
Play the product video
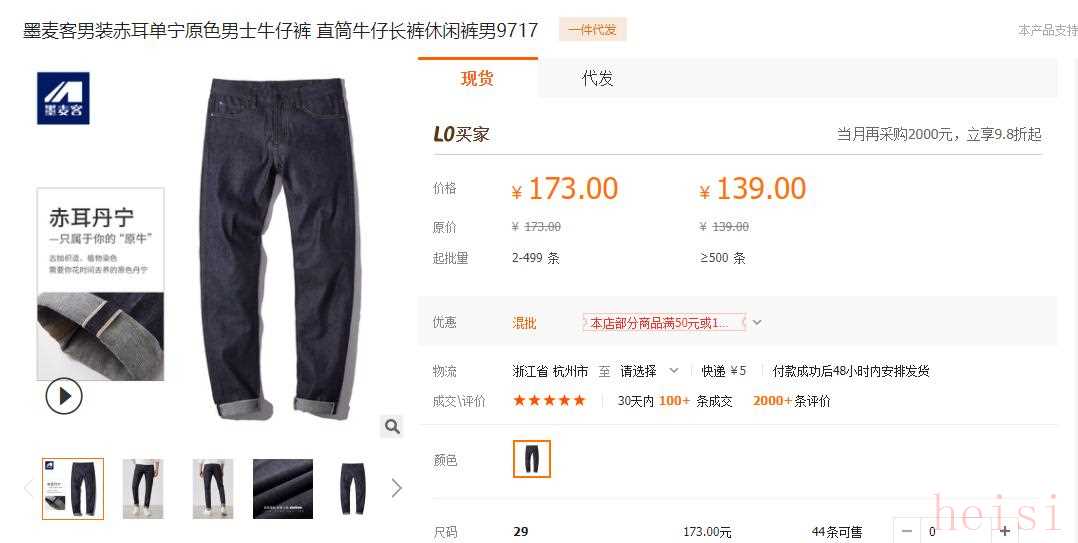(64, 397)
